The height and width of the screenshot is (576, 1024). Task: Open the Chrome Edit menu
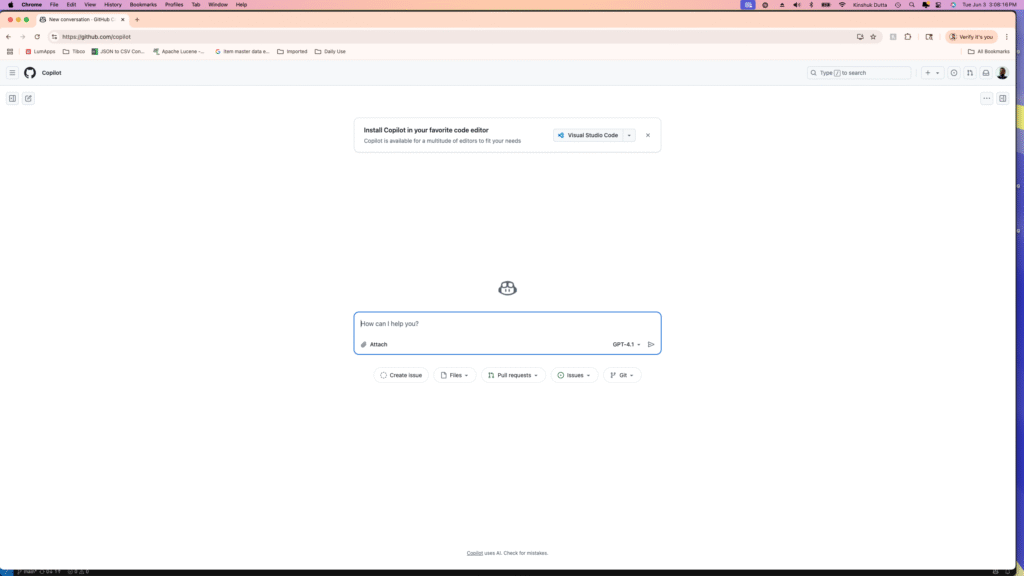pyautogui.click(x=71, y=5)
